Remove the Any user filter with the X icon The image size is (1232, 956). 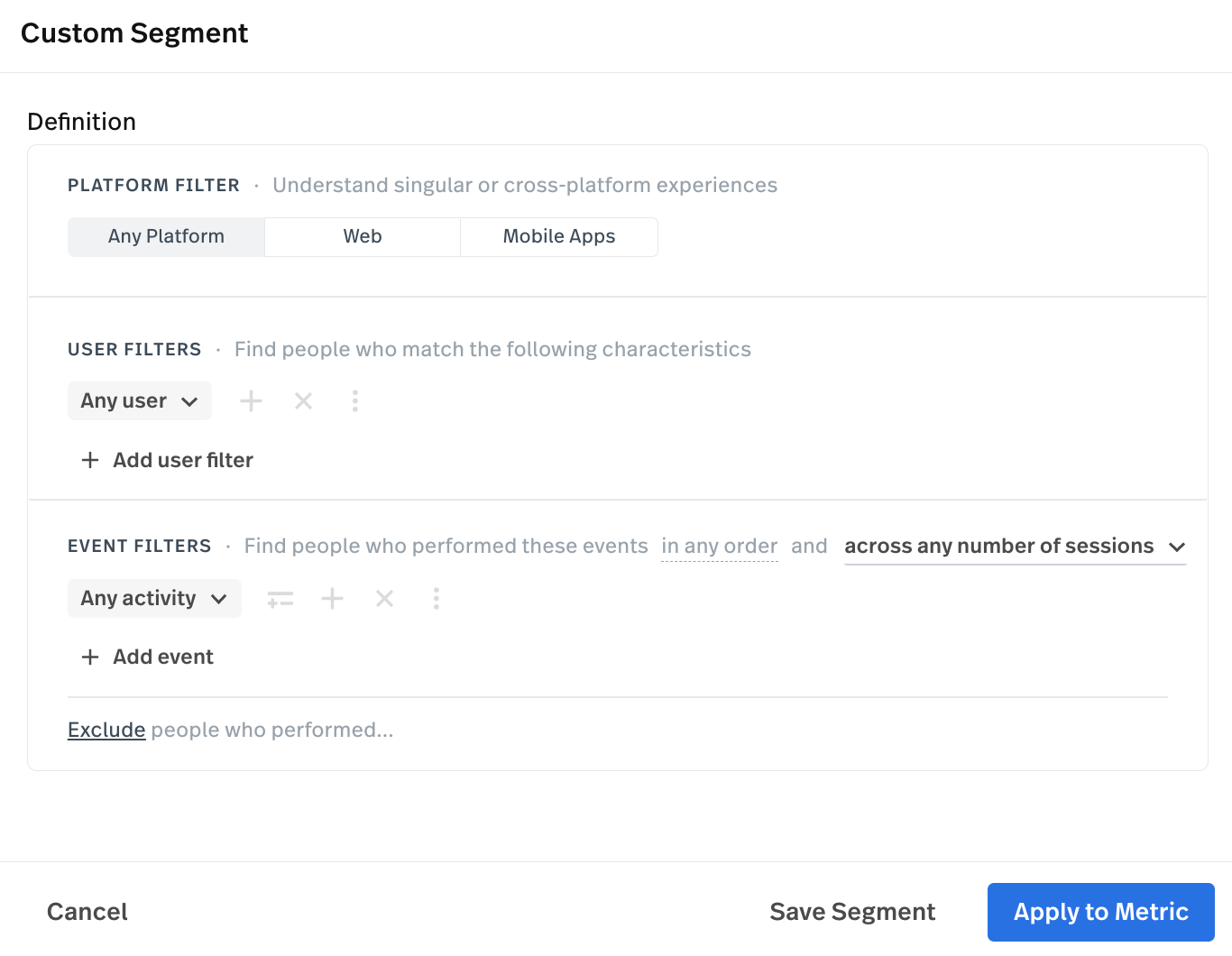pos(303,400)
